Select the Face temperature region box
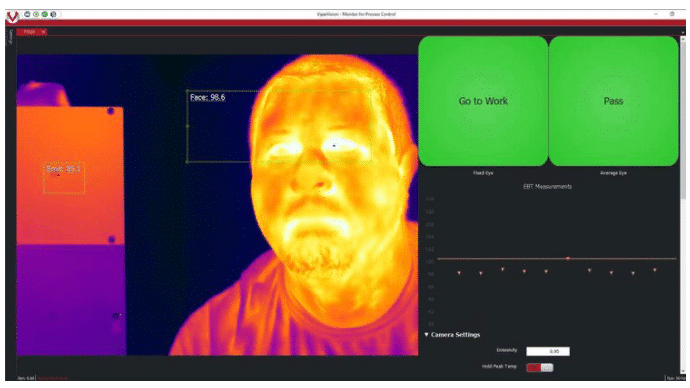 pyautogui.click(x=279, y=126)
